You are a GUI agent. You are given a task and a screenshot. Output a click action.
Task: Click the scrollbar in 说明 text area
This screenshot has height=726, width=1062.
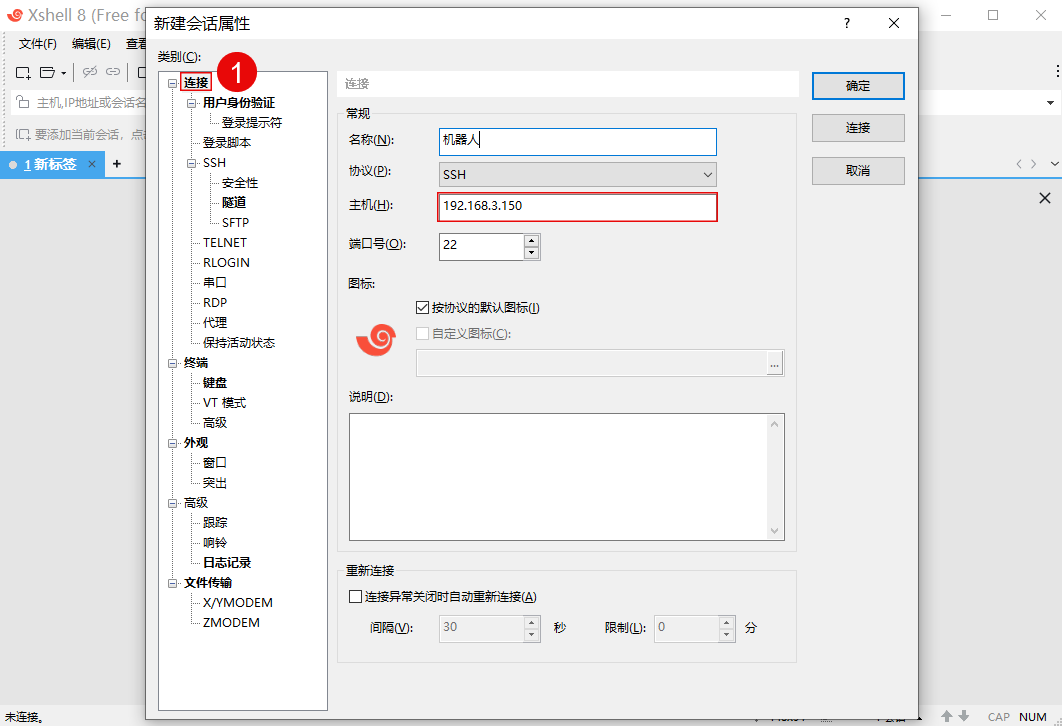(x=775, y=476)
